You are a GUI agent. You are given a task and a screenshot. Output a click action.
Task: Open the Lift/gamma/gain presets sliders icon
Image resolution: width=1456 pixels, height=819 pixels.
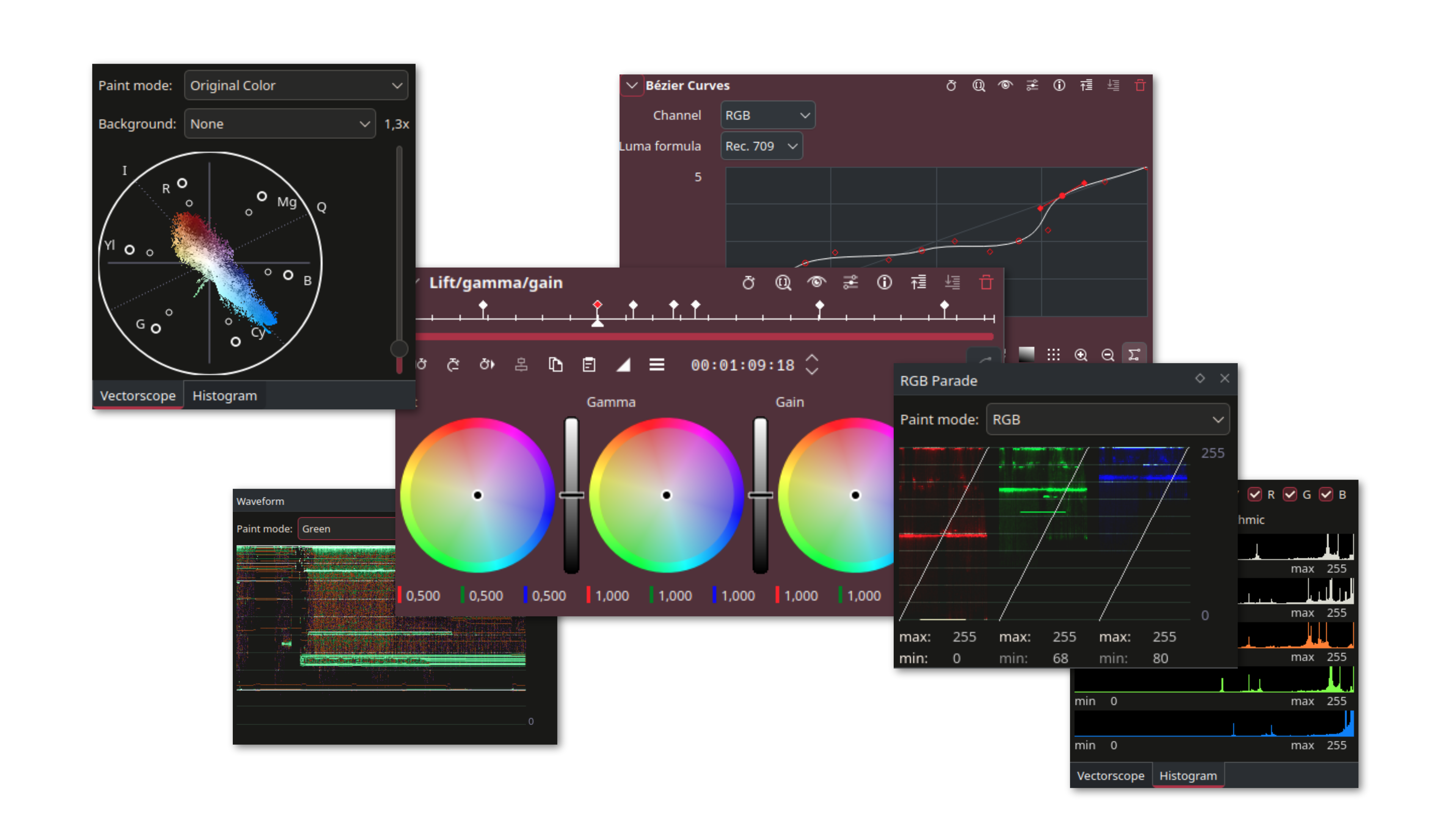point(850,282)
